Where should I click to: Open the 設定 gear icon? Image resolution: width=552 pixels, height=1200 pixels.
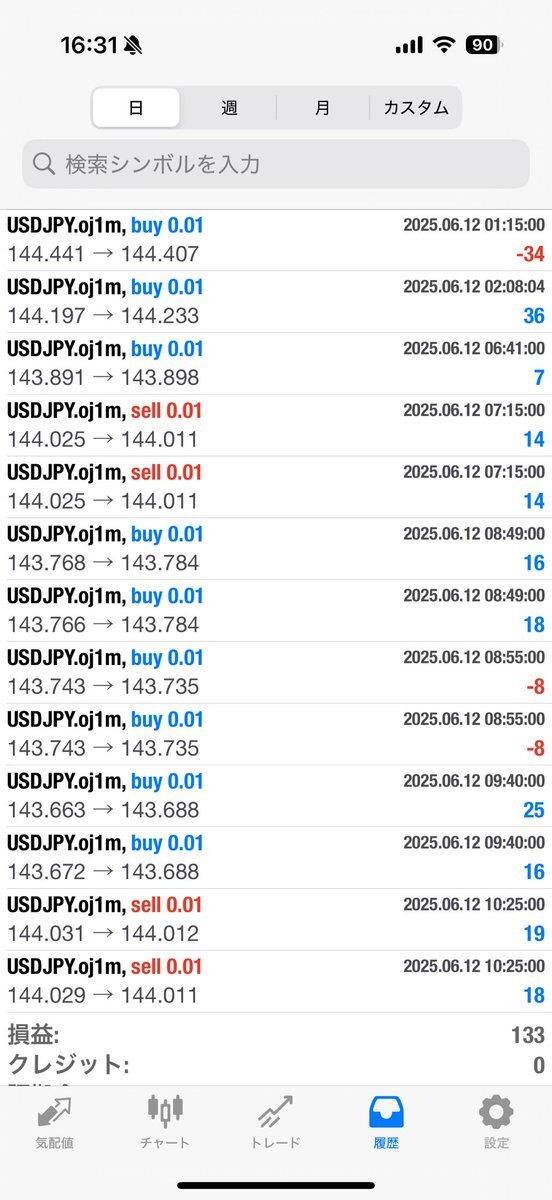(496, 1112)
